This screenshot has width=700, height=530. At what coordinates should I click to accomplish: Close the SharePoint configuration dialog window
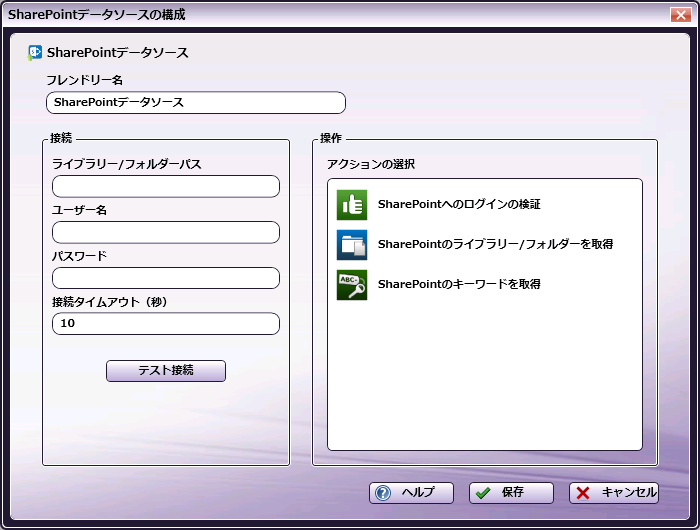(681, 15)
